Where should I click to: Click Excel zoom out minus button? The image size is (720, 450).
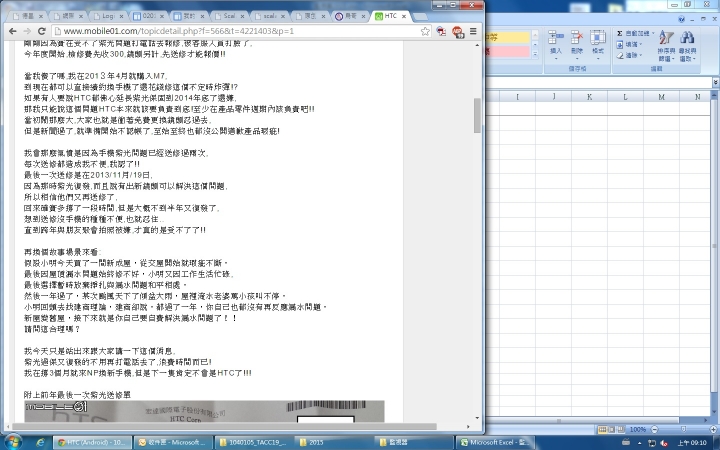click(654, 429)
